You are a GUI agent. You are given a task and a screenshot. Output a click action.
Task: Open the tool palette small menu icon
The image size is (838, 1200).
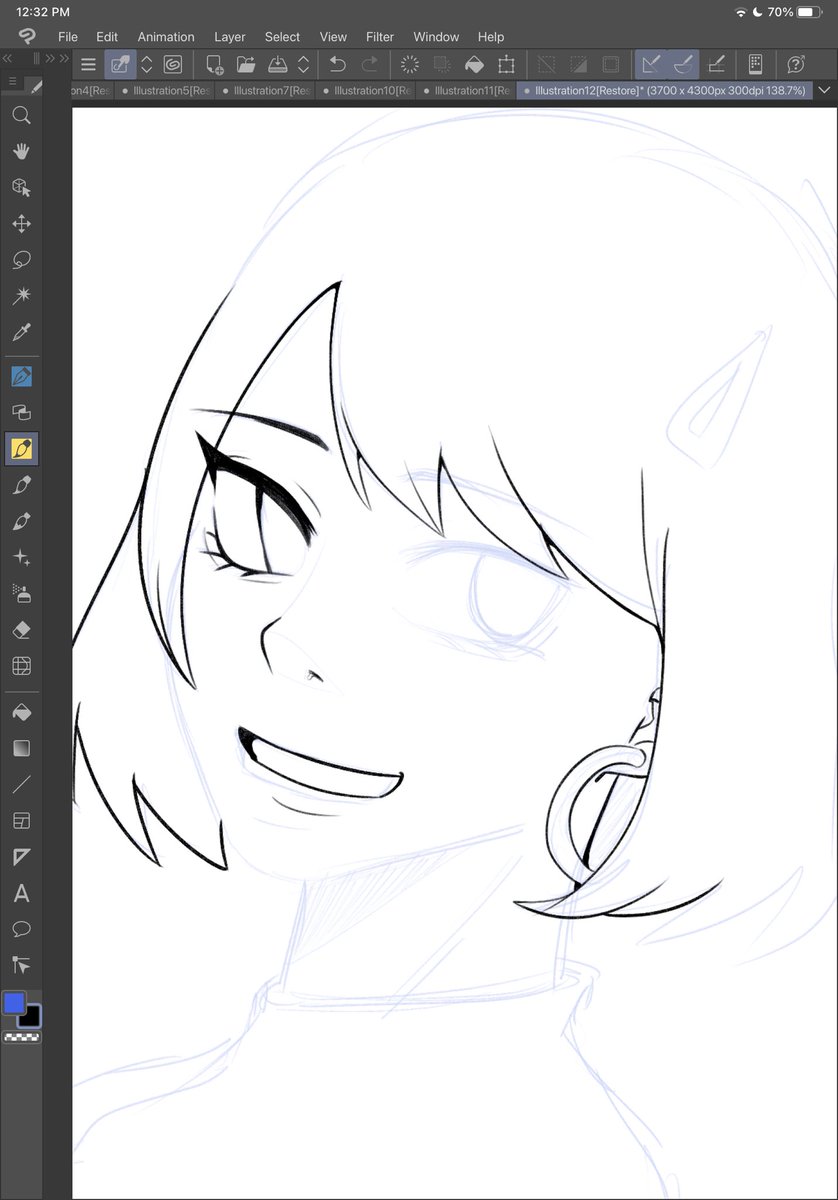(x=12, y=81)
